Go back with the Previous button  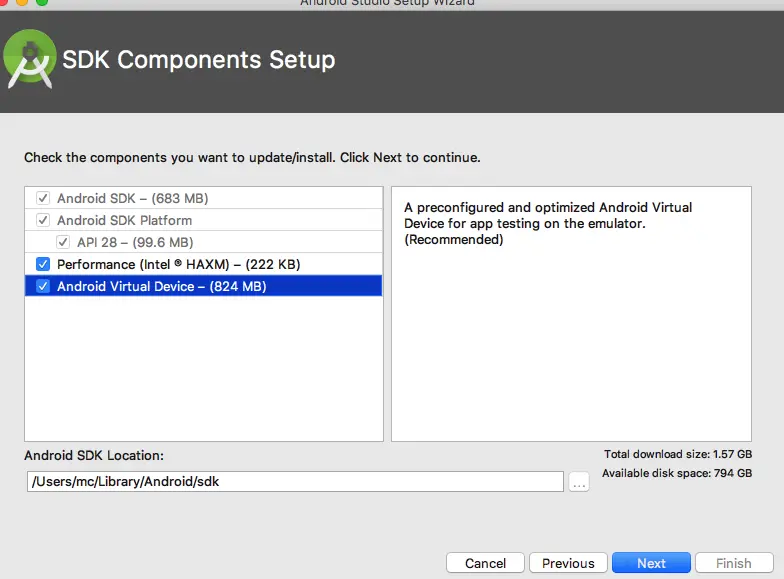568,563
